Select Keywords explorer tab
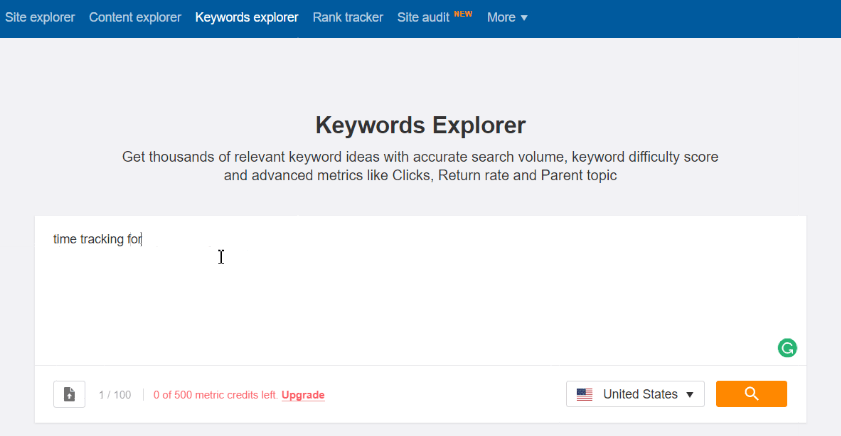841x436 pixels. tap(247, 18)
